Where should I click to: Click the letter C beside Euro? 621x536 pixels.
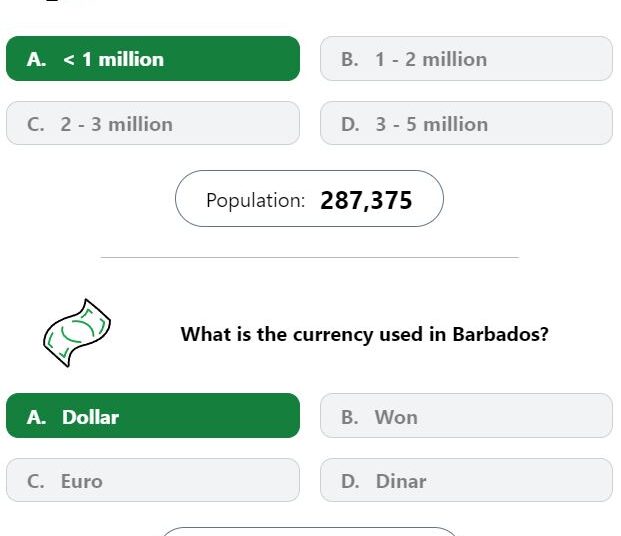(36, 481)
